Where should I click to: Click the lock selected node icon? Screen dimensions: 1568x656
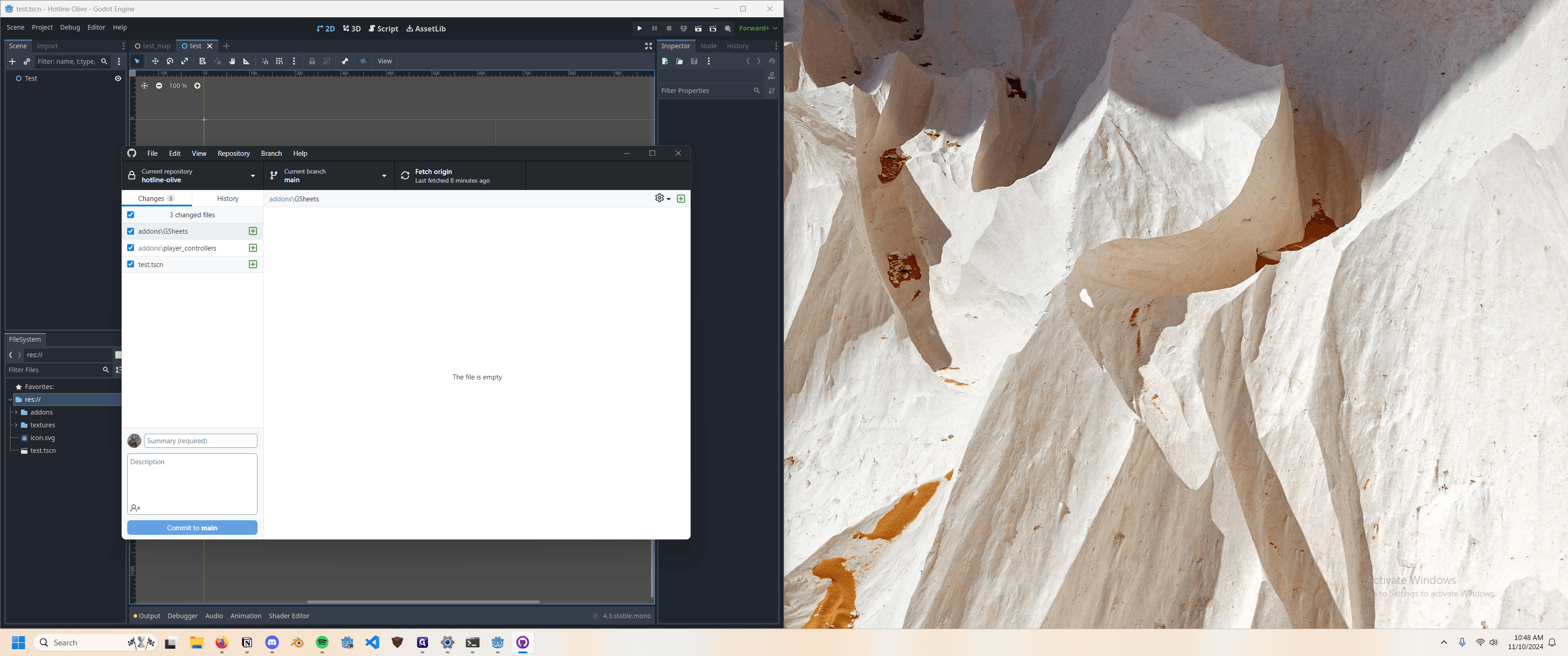[312, 61]
